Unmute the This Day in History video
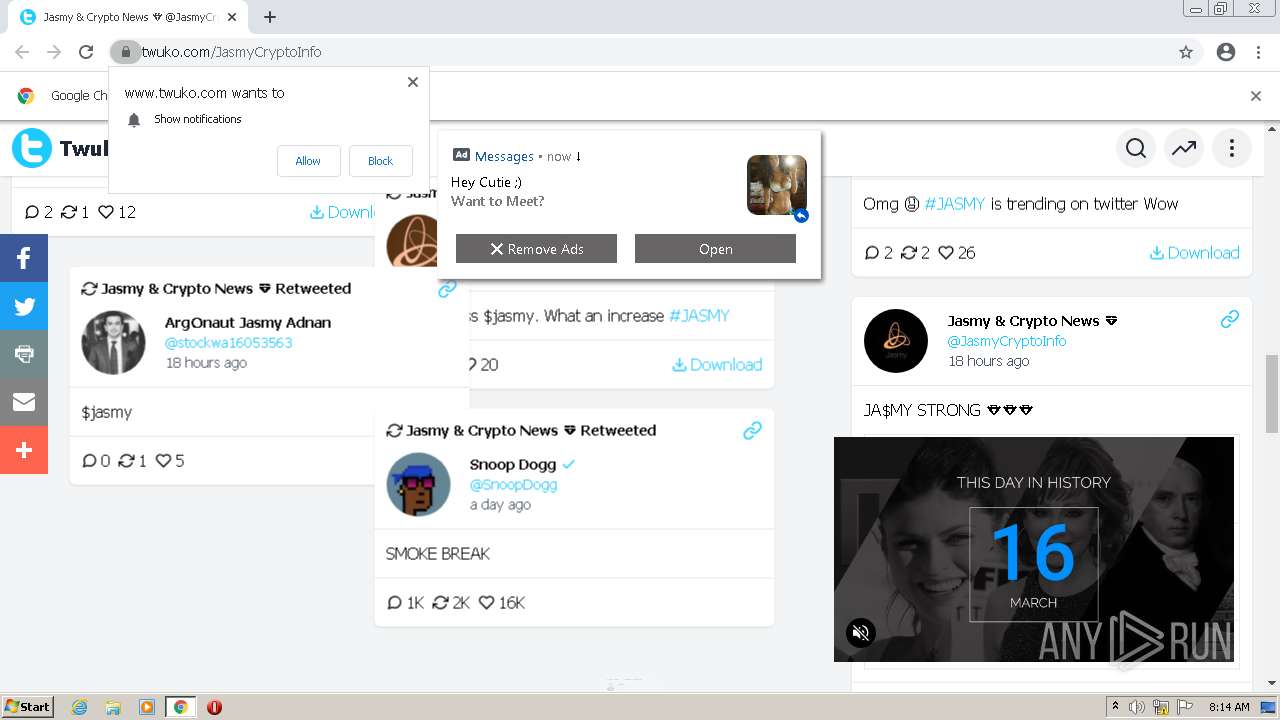This screenshot has width=1280, height=720. (x=861, y=632)
